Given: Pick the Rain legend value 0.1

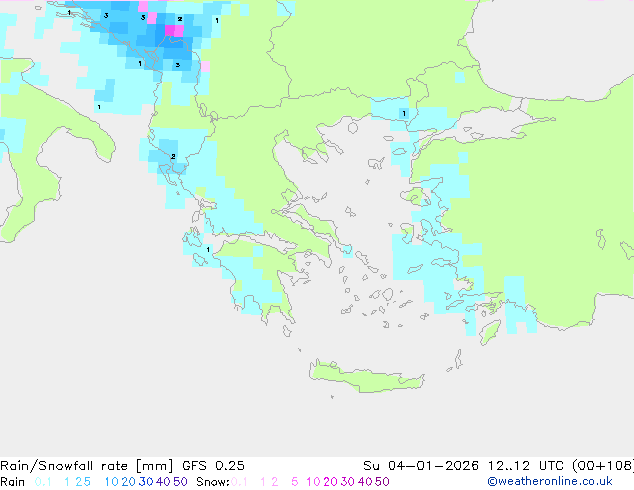Looking at the screenshot, I should [x=43, y=482].
